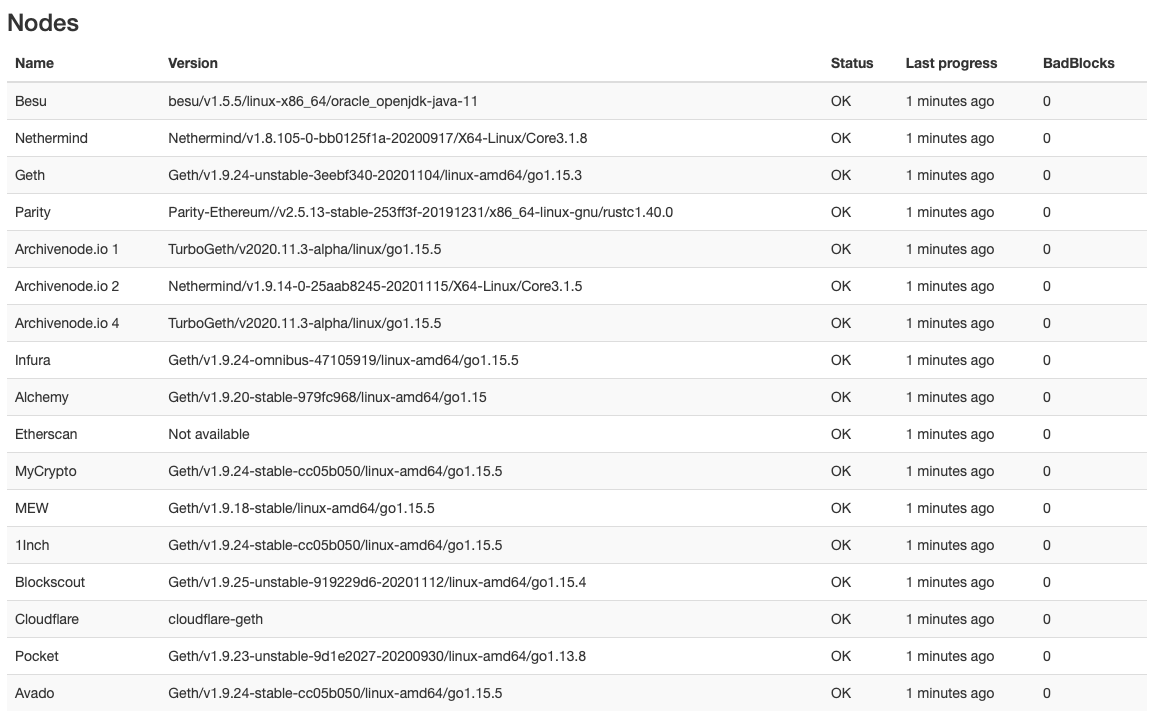
Task: Select the Archivenode.io 4 name
Action: (66, 323)
